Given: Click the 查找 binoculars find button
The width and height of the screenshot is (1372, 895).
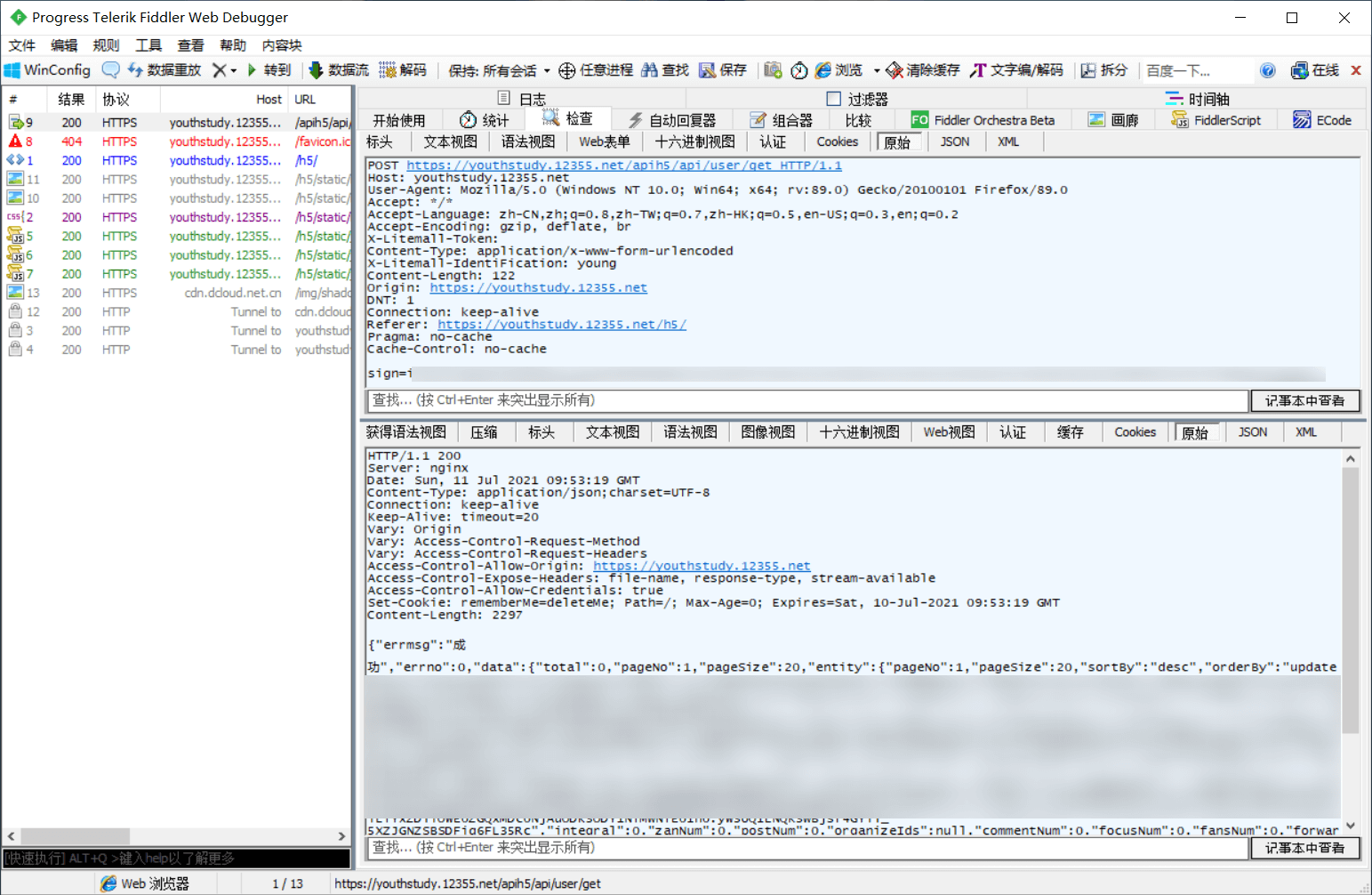Looking at the screenshot, I should [665, 69].
